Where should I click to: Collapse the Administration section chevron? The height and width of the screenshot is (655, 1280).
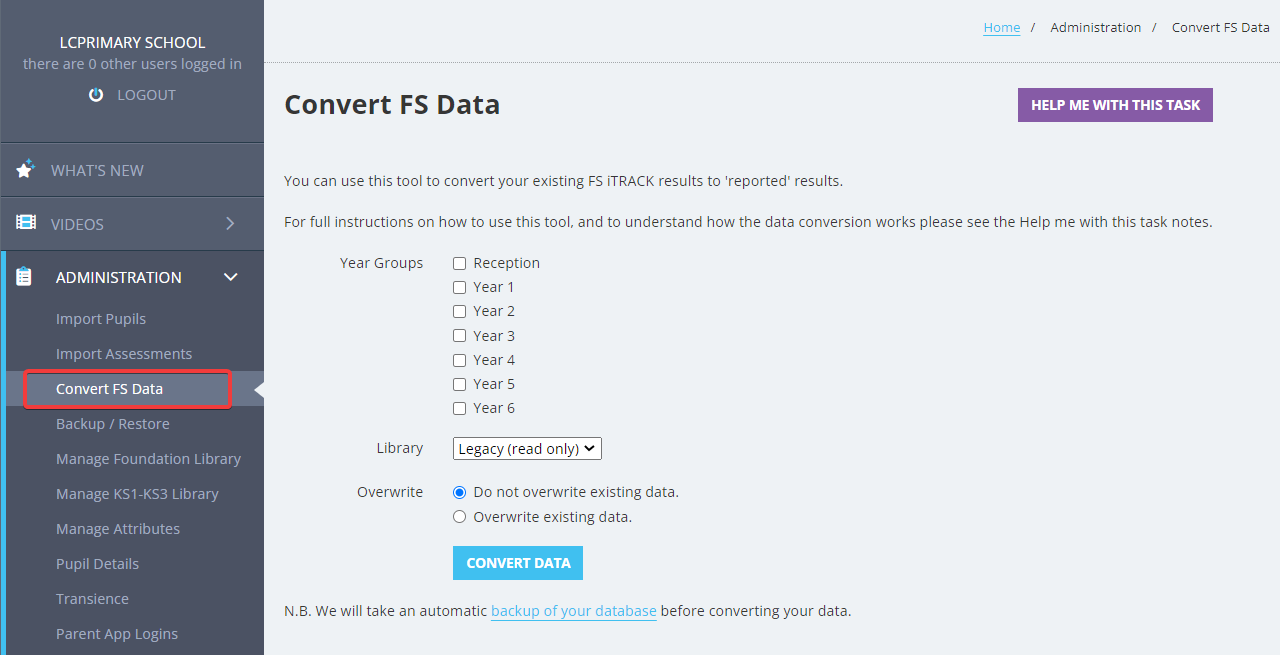[x=231, y=277]
